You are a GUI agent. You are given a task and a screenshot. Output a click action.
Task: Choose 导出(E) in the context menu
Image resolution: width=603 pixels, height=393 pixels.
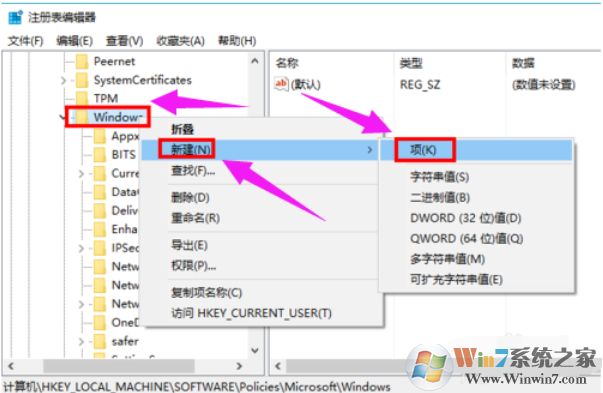click(262, 245)
